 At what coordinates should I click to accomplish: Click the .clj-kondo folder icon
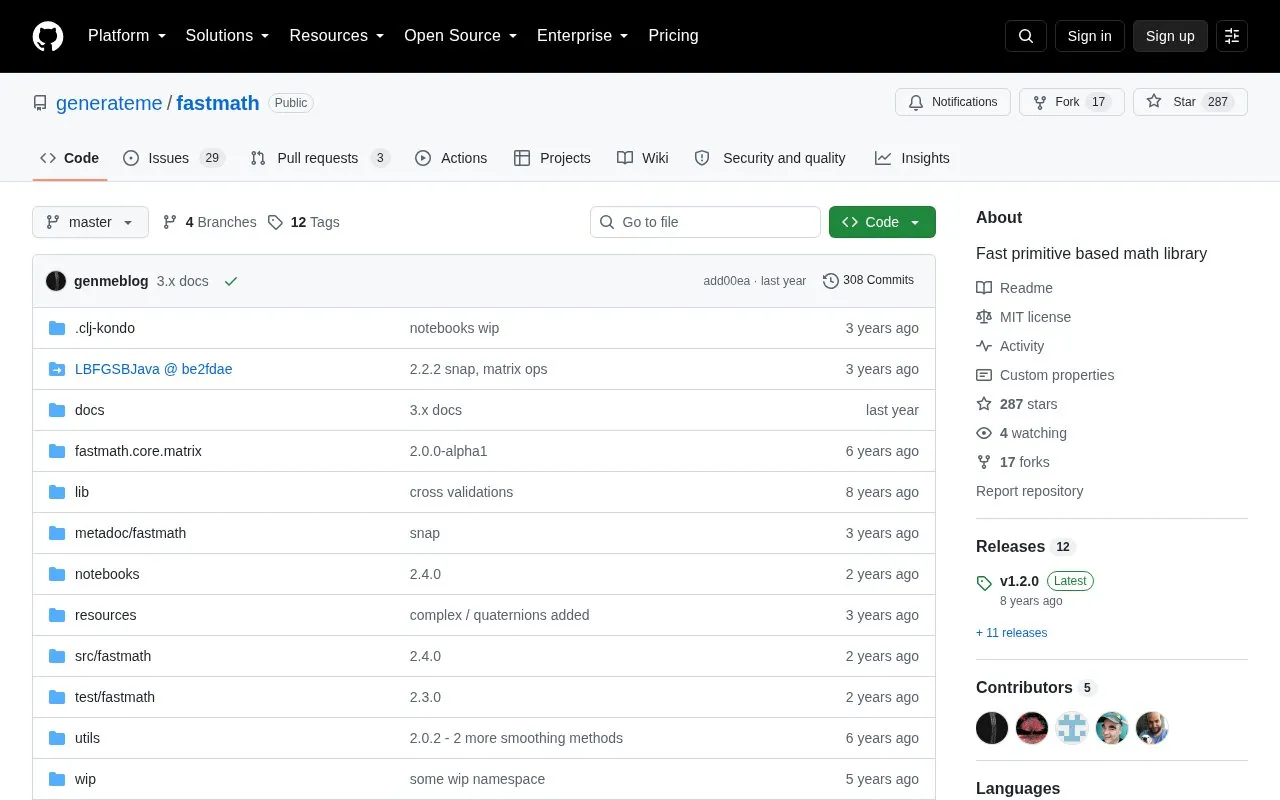tap(57, 328)
